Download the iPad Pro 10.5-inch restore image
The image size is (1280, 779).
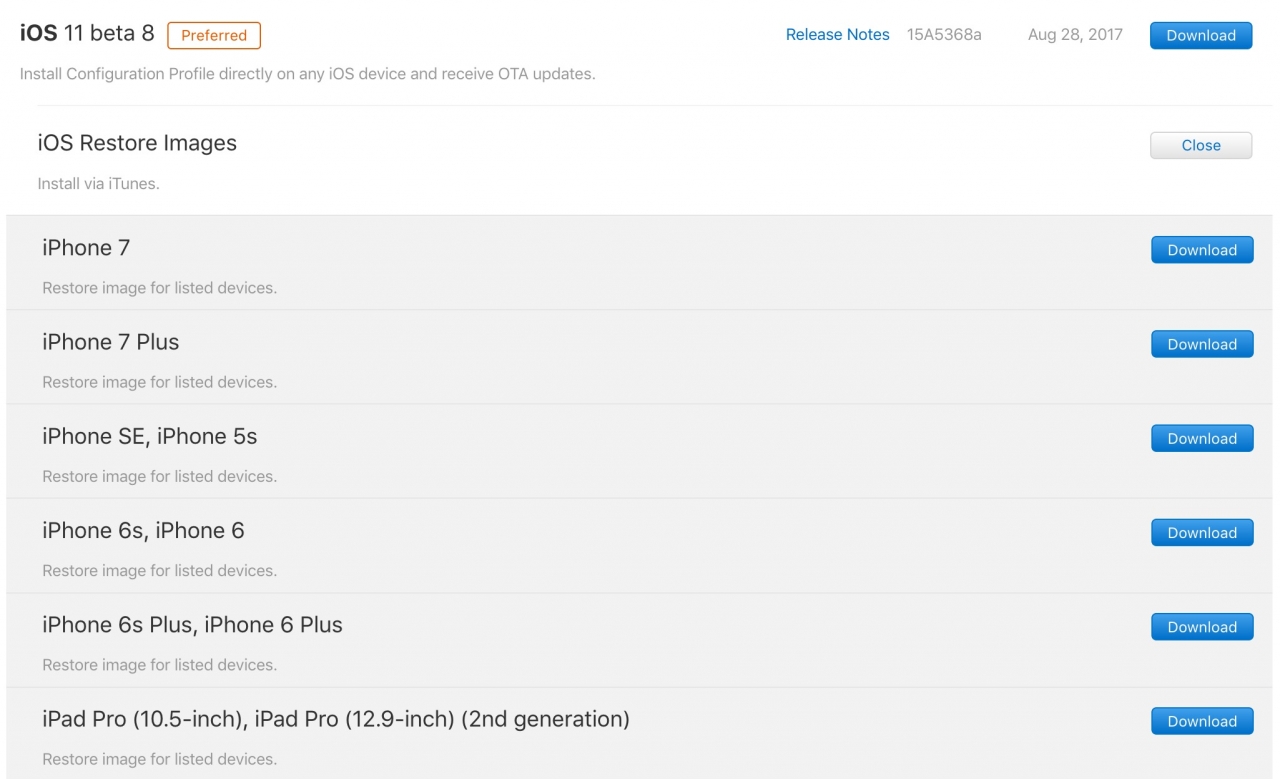[1201, 720]
